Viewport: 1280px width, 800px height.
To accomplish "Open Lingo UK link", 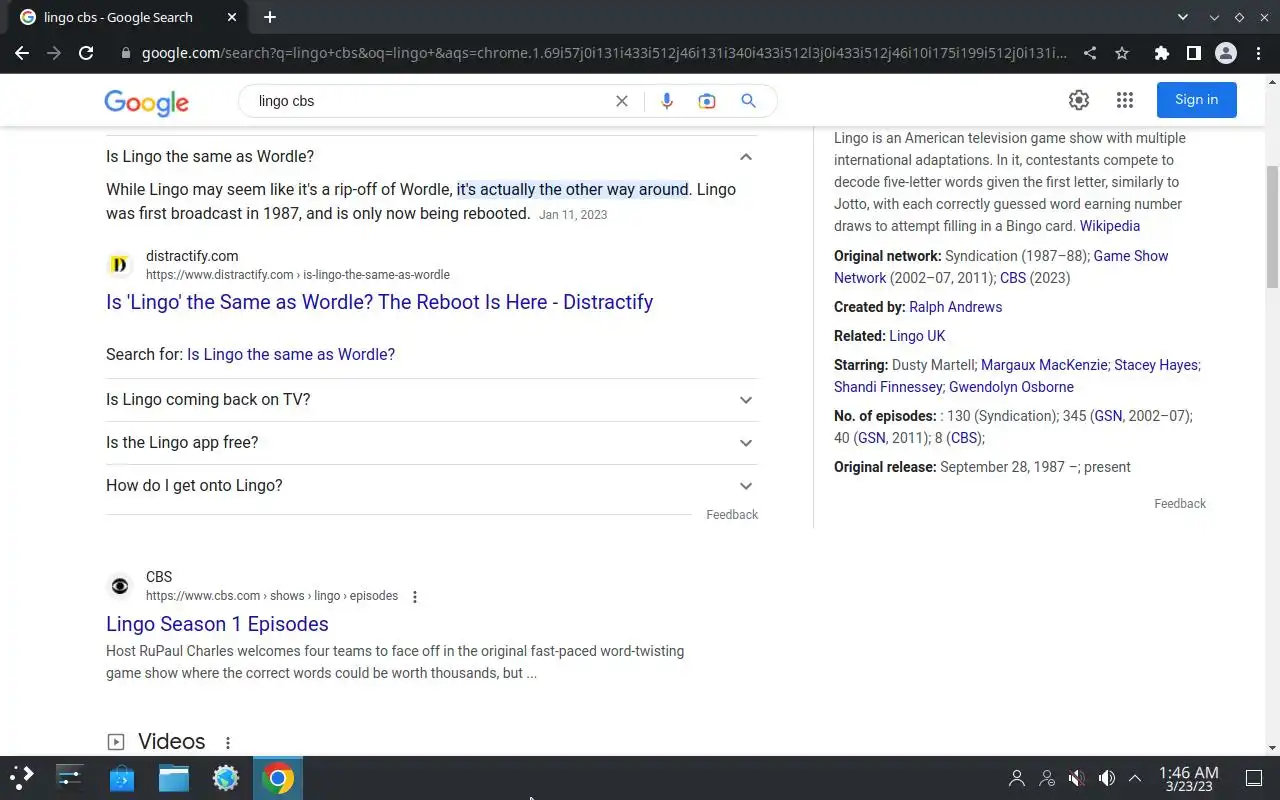I will click(x=917, y=336).
